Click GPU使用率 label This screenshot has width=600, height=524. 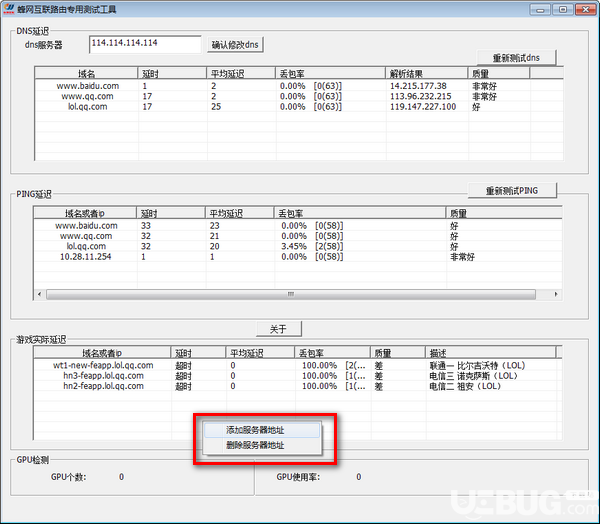pyautogui.click(x=298, y=477)
